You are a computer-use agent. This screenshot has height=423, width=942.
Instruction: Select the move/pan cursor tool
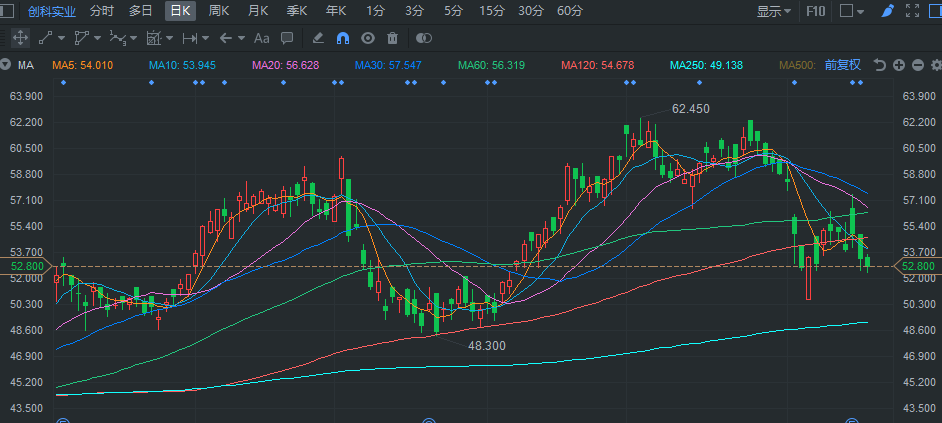[20, 38]
